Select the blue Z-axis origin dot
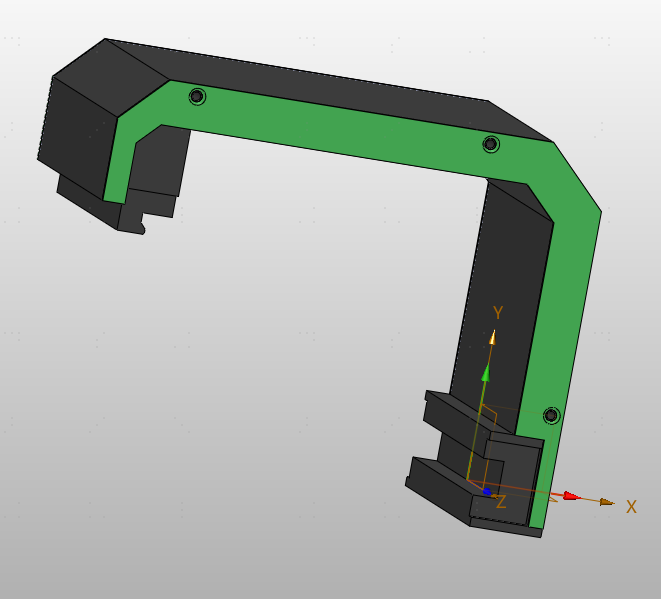Viewport: 661px width, 599px height. (x=487, y=491)
